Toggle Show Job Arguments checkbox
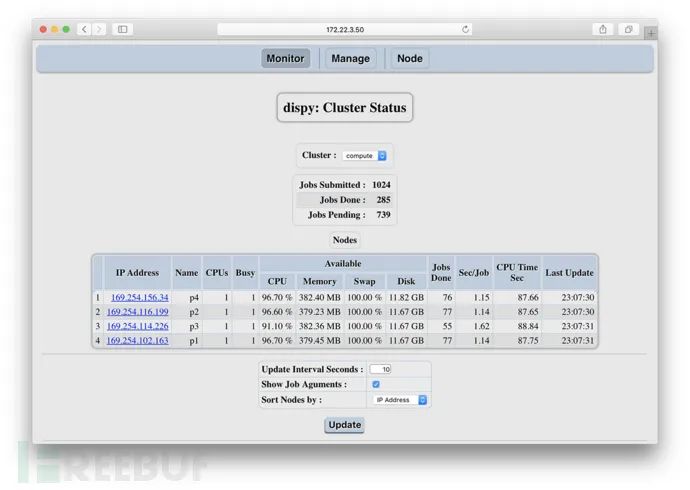 [376, 384]
